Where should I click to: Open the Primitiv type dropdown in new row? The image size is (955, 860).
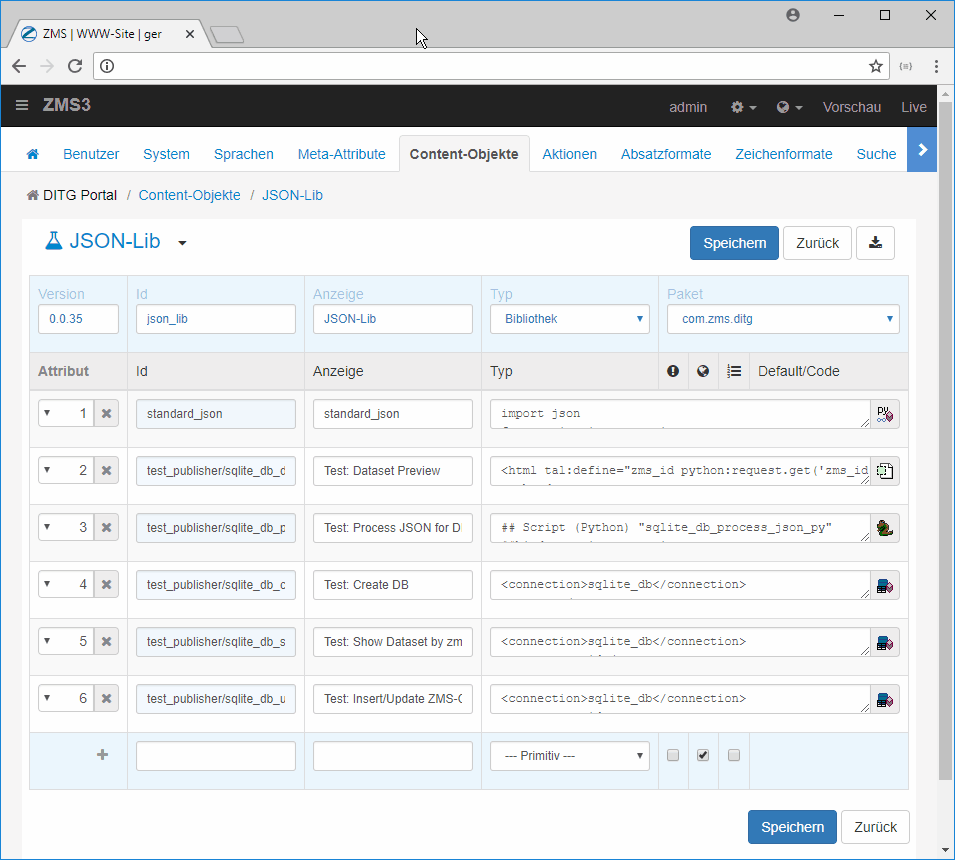coord(570,756)
